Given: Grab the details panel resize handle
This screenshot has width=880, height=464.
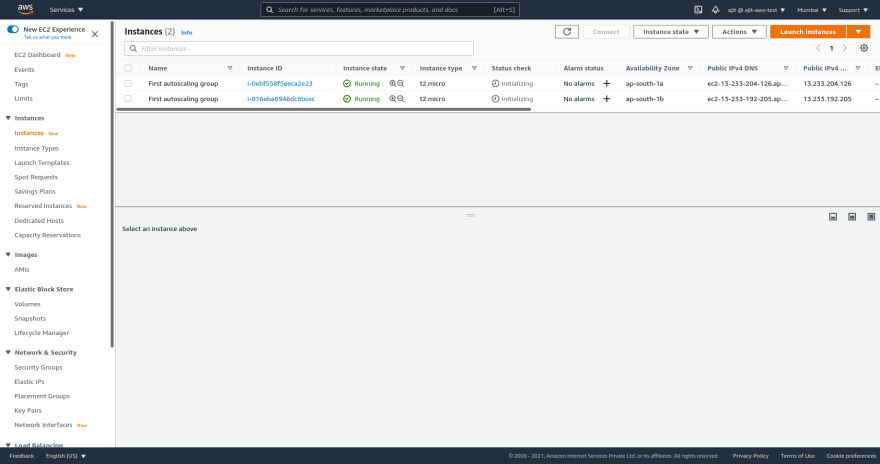Looking at the screenshot, I should [x=470, y=215].
